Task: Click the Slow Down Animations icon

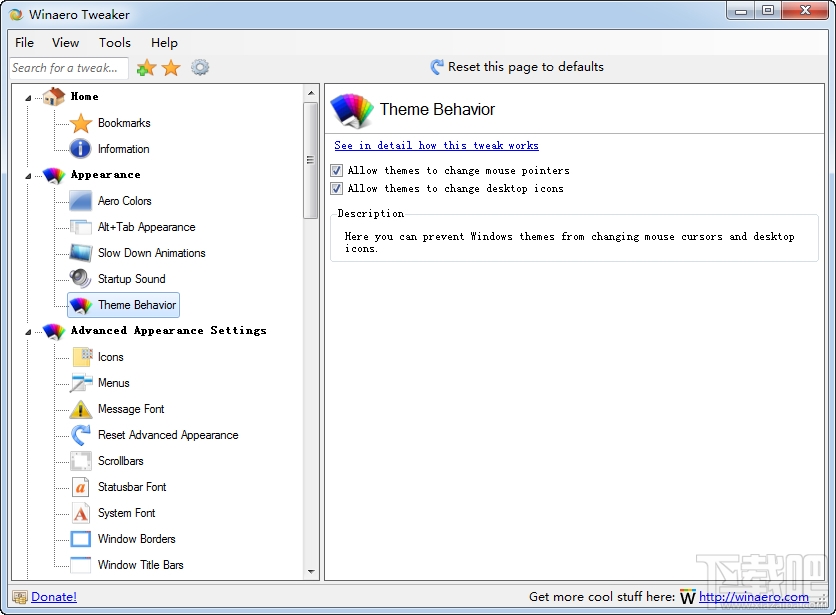Action: (x=81, y=252)
